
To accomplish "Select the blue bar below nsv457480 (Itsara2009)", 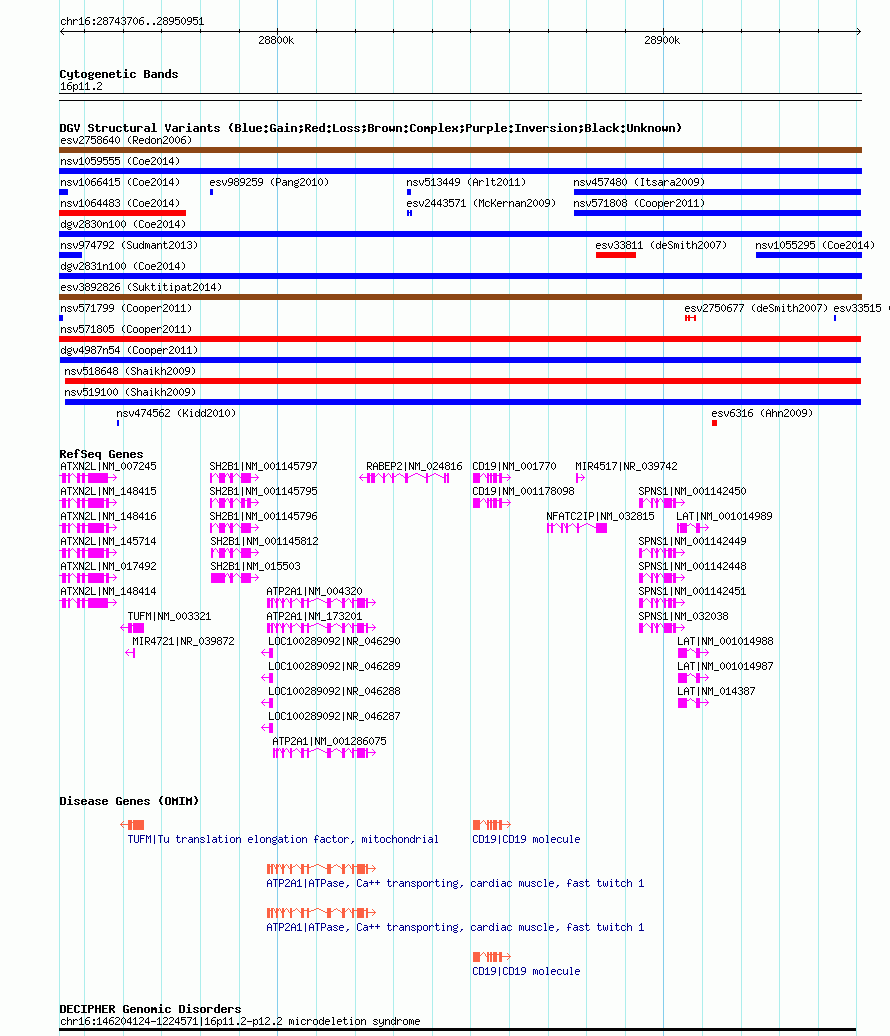I will (718, 192).
